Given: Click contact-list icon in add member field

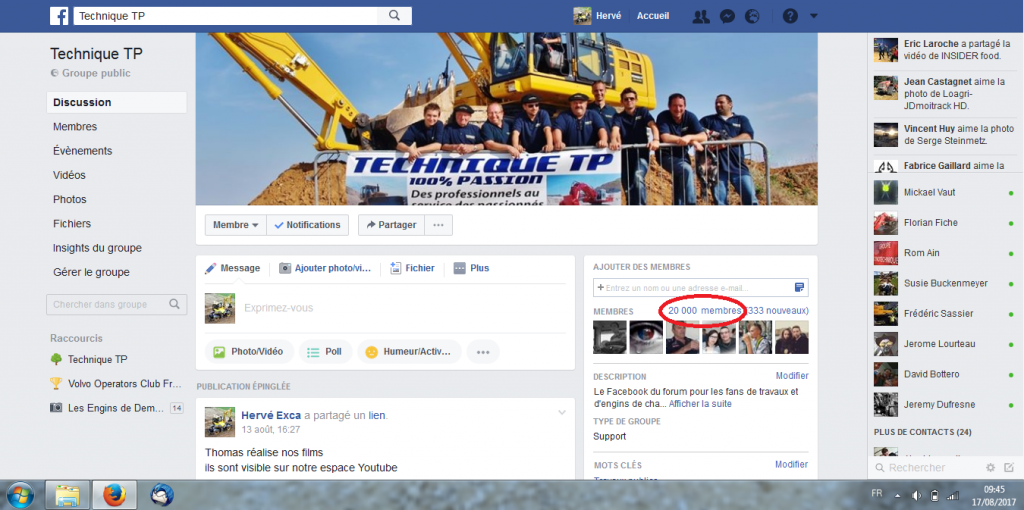Looking at the screenshot, I should click(799, 287).
